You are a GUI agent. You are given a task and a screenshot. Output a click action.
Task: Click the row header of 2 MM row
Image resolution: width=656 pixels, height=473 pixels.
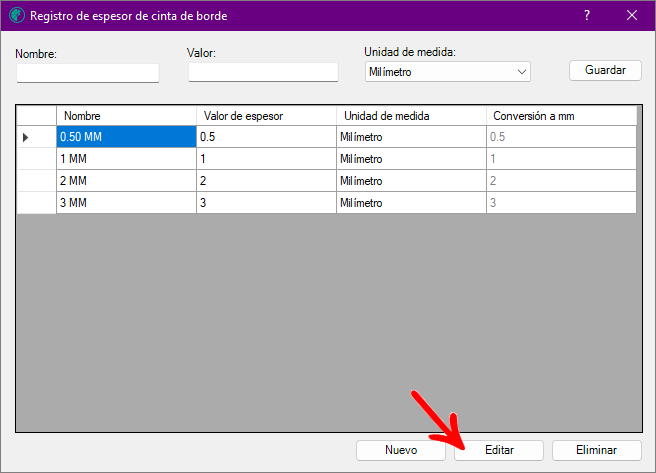pyautogui.click(x=36, y=181)
